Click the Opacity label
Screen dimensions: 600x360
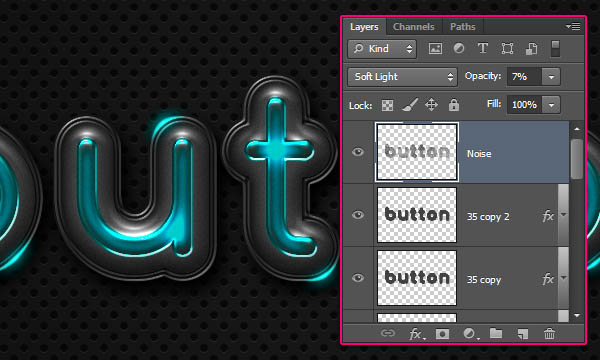tap(483, 76)
